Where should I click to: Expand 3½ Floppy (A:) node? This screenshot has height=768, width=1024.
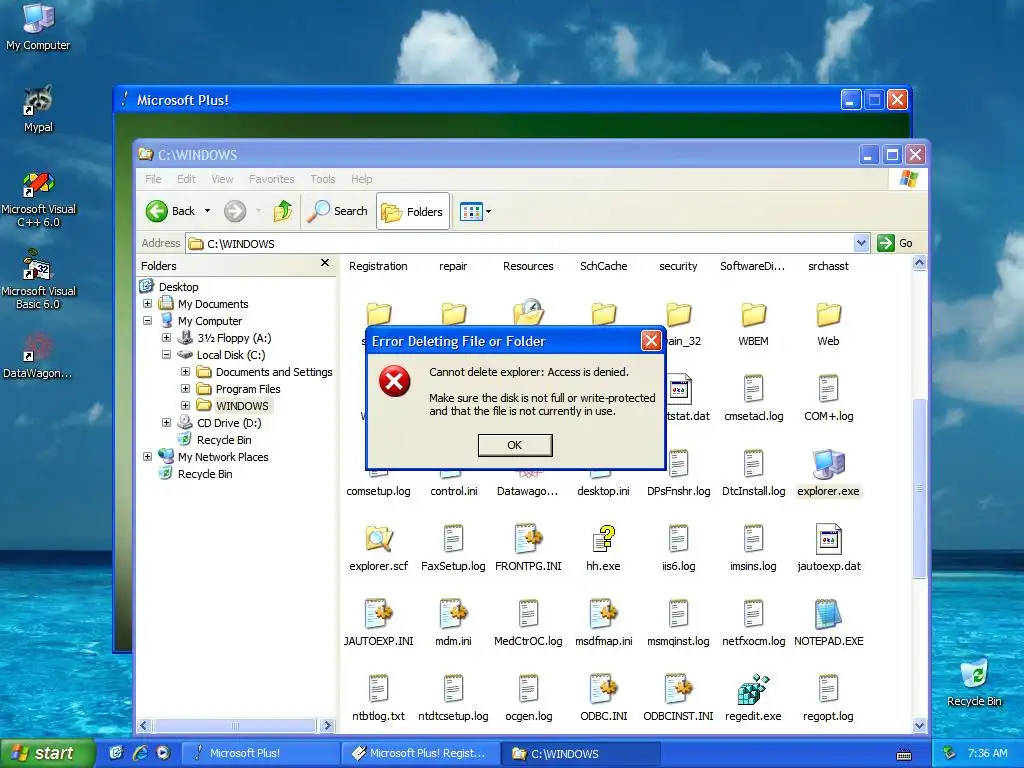pyautogui.click(x=167, y=338)
